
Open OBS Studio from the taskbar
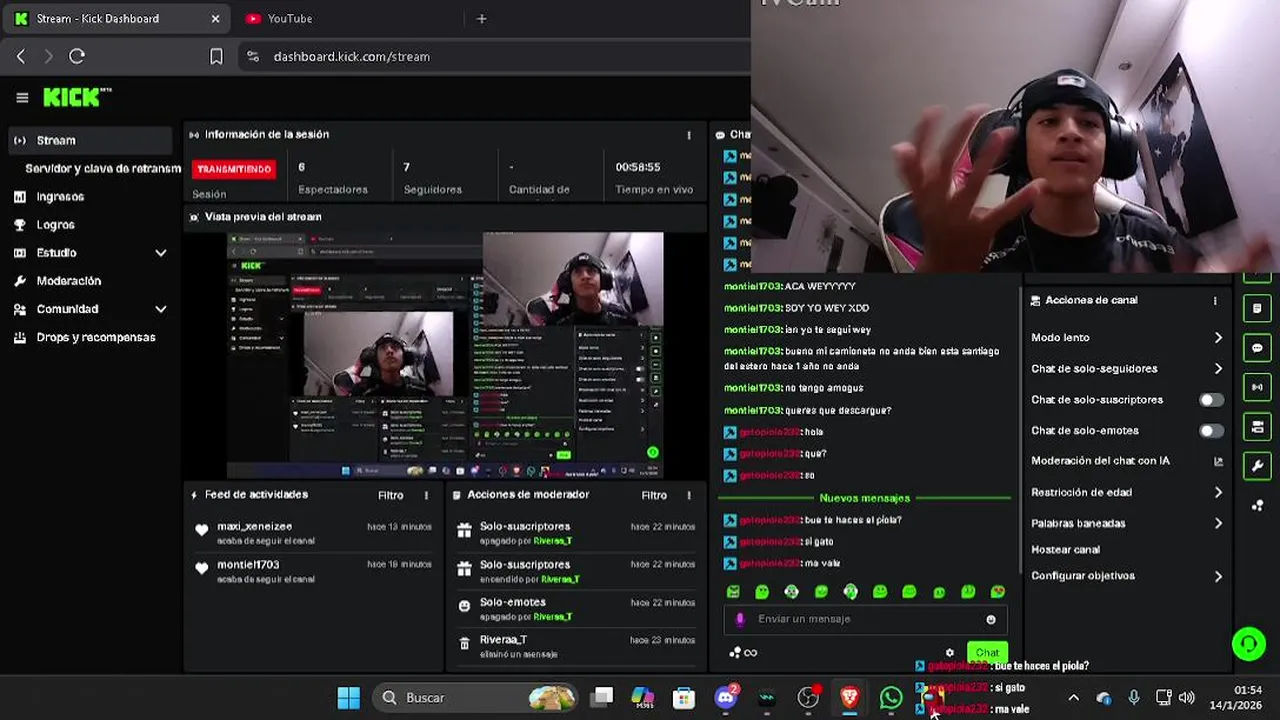pyautogui.click(x=808, y=698)
